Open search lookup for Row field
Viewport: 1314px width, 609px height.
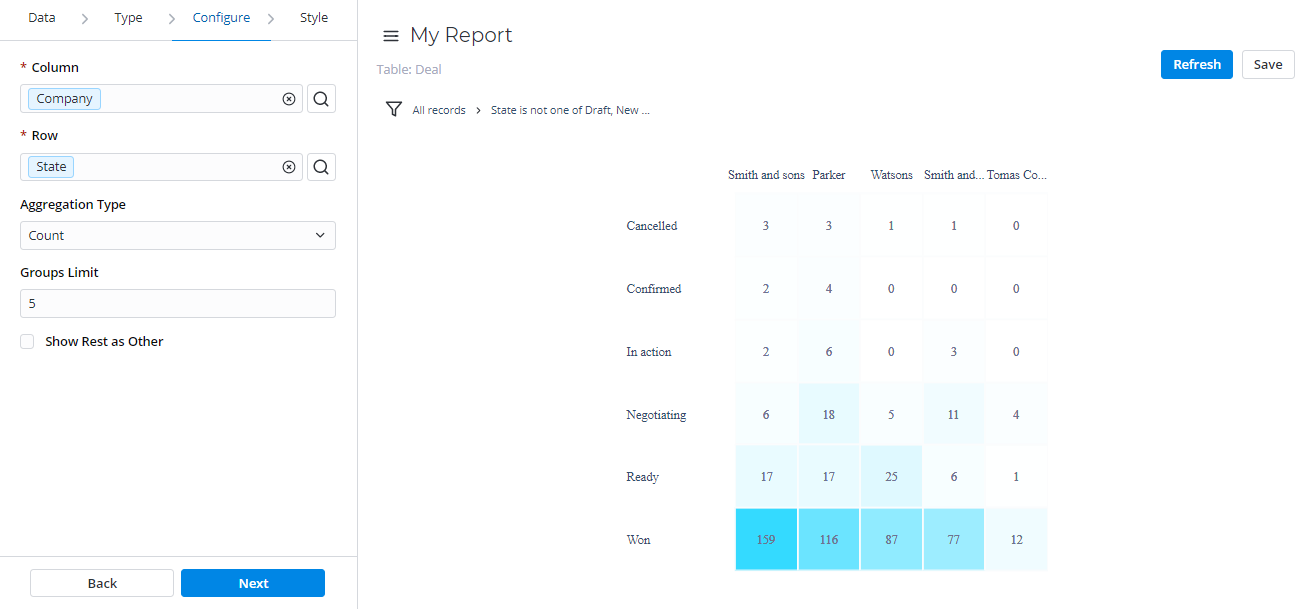pos(321,167)
